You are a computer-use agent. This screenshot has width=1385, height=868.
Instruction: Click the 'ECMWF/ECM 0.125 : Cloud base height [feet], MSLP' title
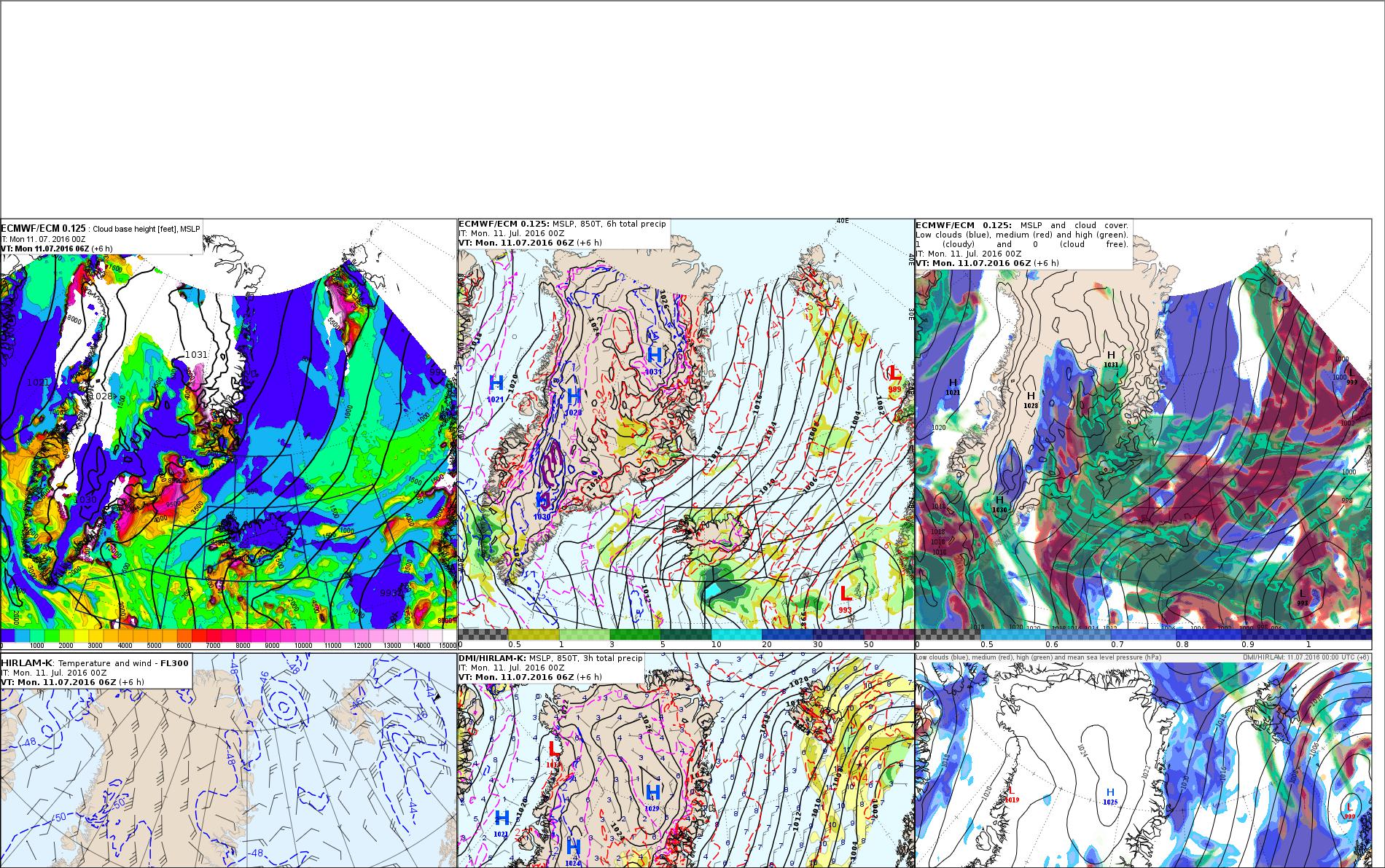(x=101, y=228)
